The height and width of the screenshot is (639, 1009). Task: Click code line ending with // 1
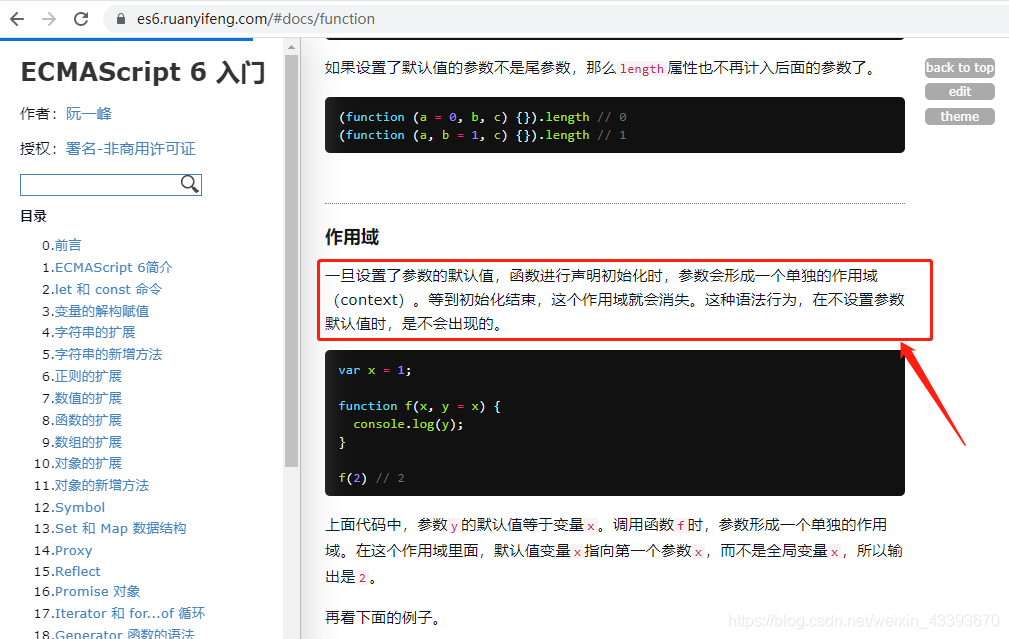[483, 135]
